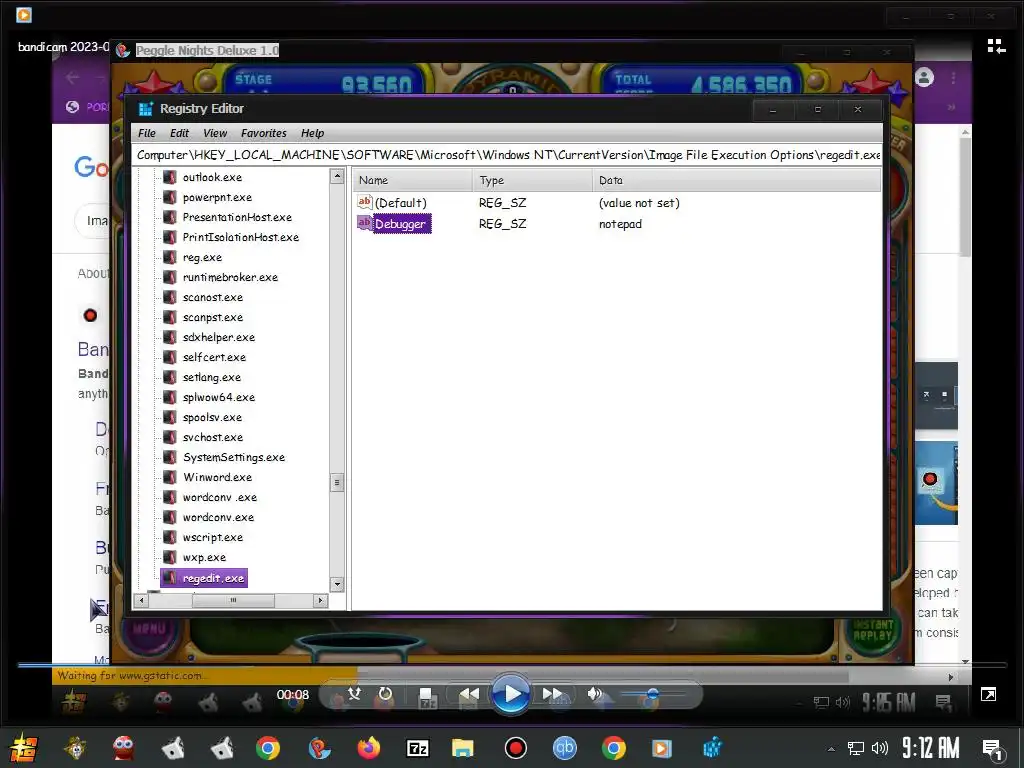The height and width of the screenshot is (768, 1024).
Task: Show hidden system tray icons
Action: [x=831, y=748]
